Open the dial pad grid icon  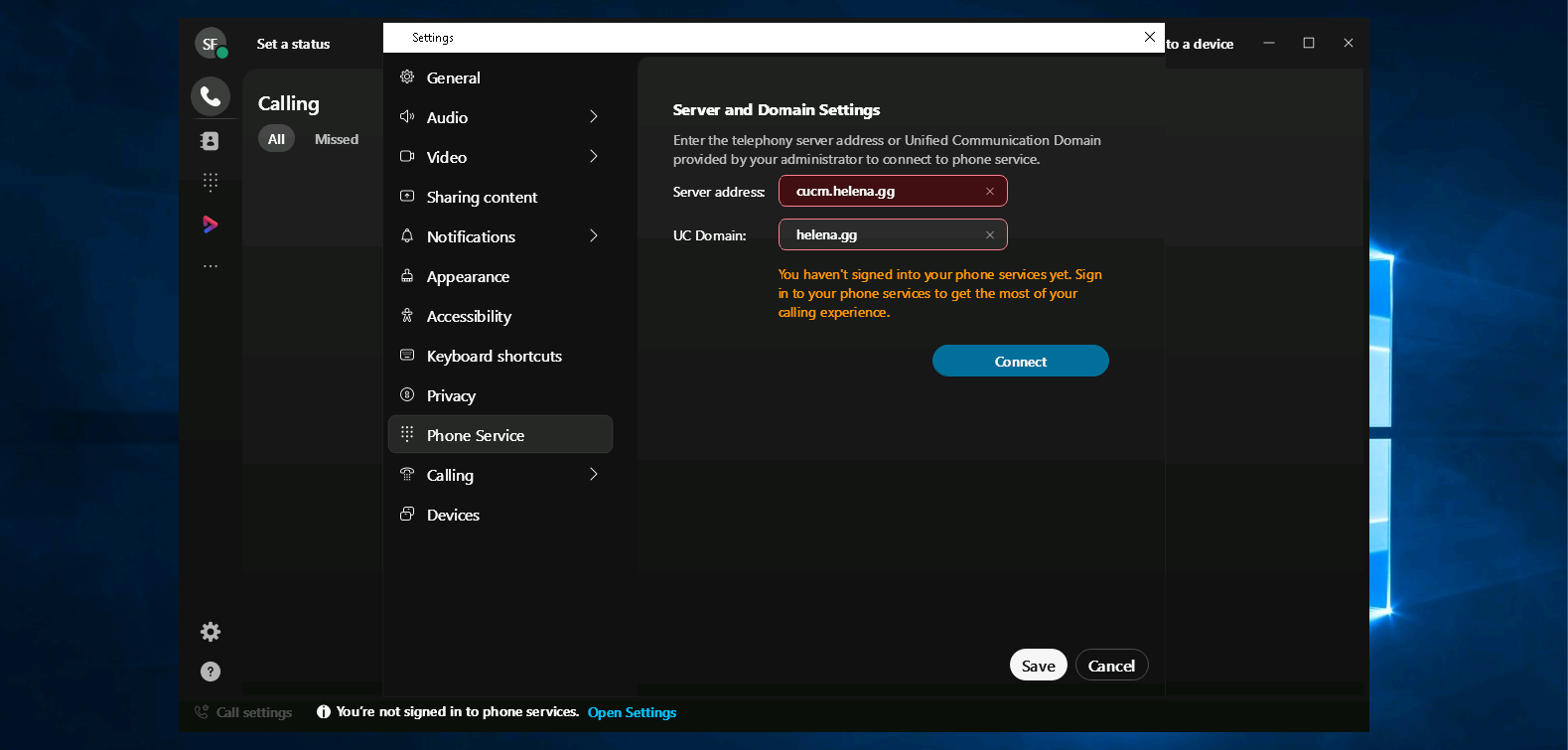(211, 182)
